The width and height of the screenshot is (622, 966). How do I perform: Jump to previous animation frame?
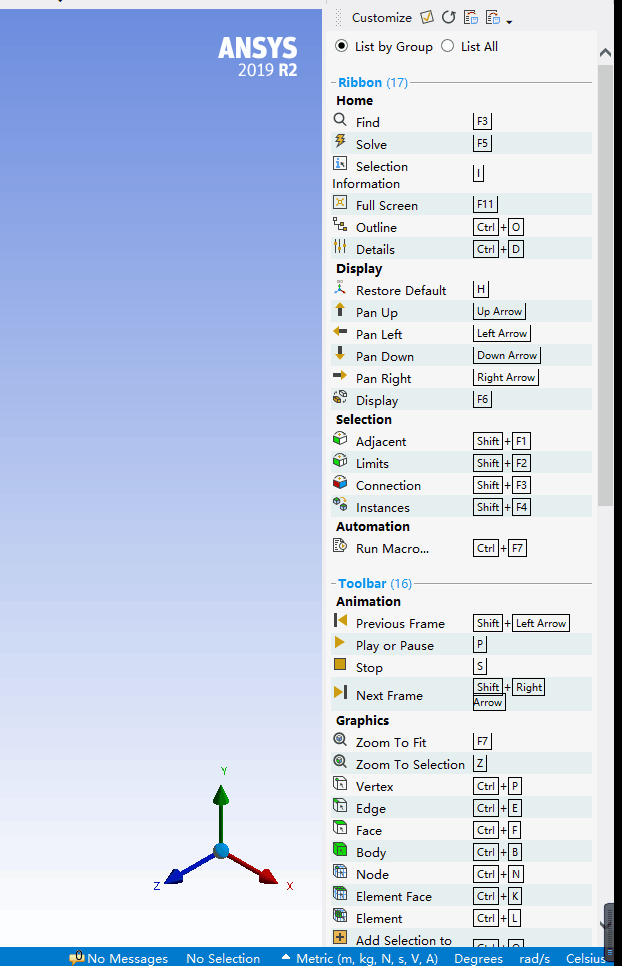[340, 620]
